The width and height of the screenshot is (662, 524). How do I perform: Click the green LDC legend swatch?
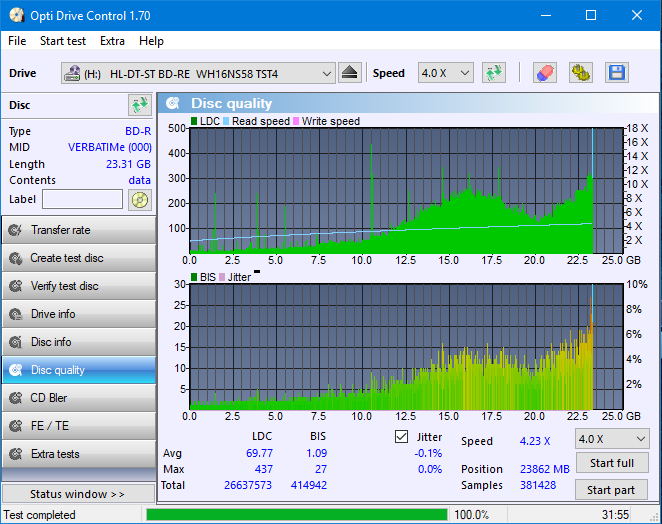(194, 121)
